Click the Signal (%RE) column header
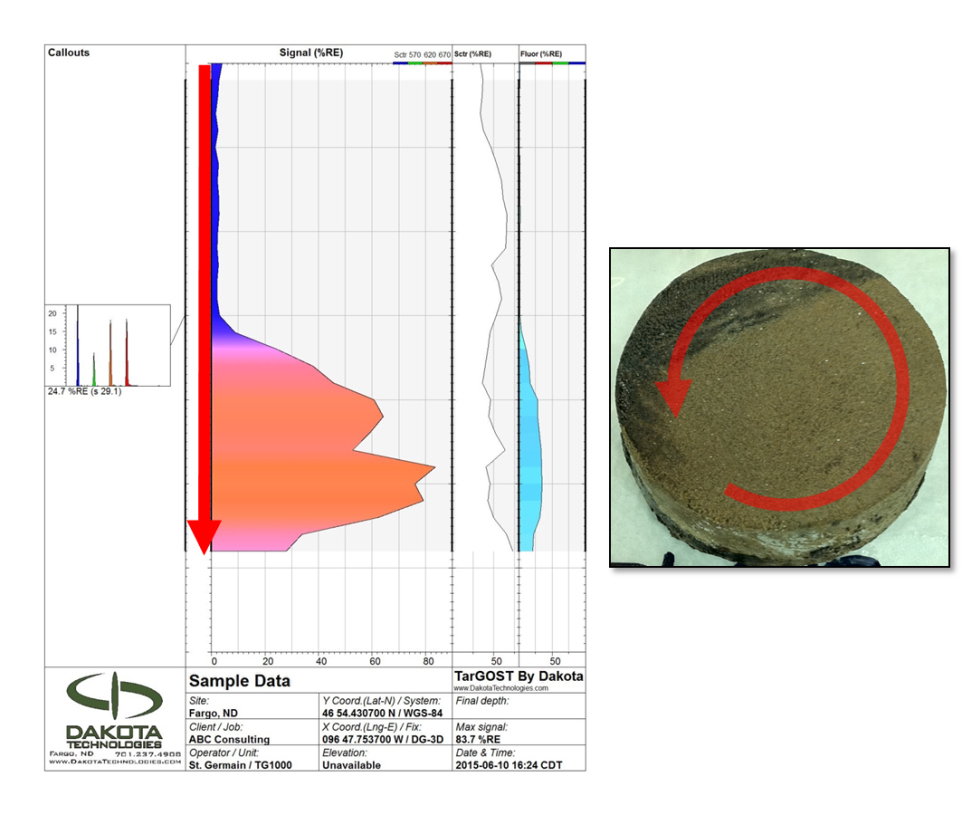Image resolution: width=962 pixels, height=815 pixels. [x=311, y=52]
